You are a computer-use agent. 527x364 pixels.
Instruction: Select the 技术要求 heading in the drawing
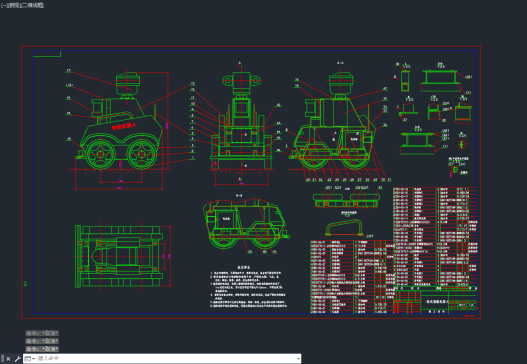tap(243, 267)
